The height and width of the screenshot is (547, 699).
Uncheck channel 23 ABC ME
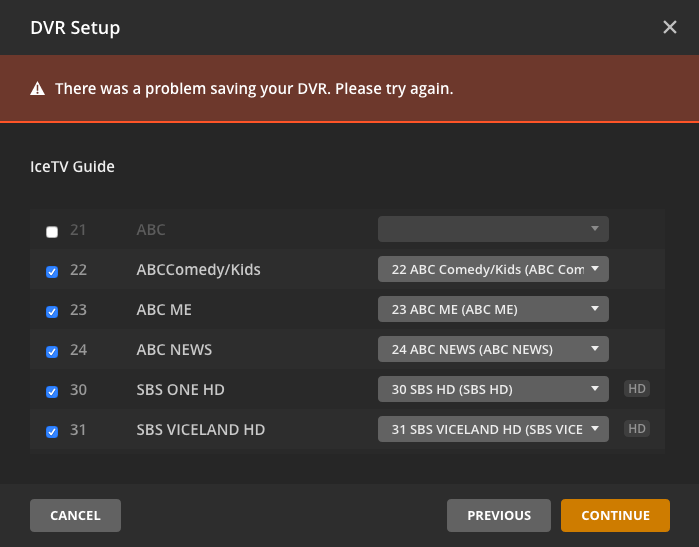click(52, 312)
